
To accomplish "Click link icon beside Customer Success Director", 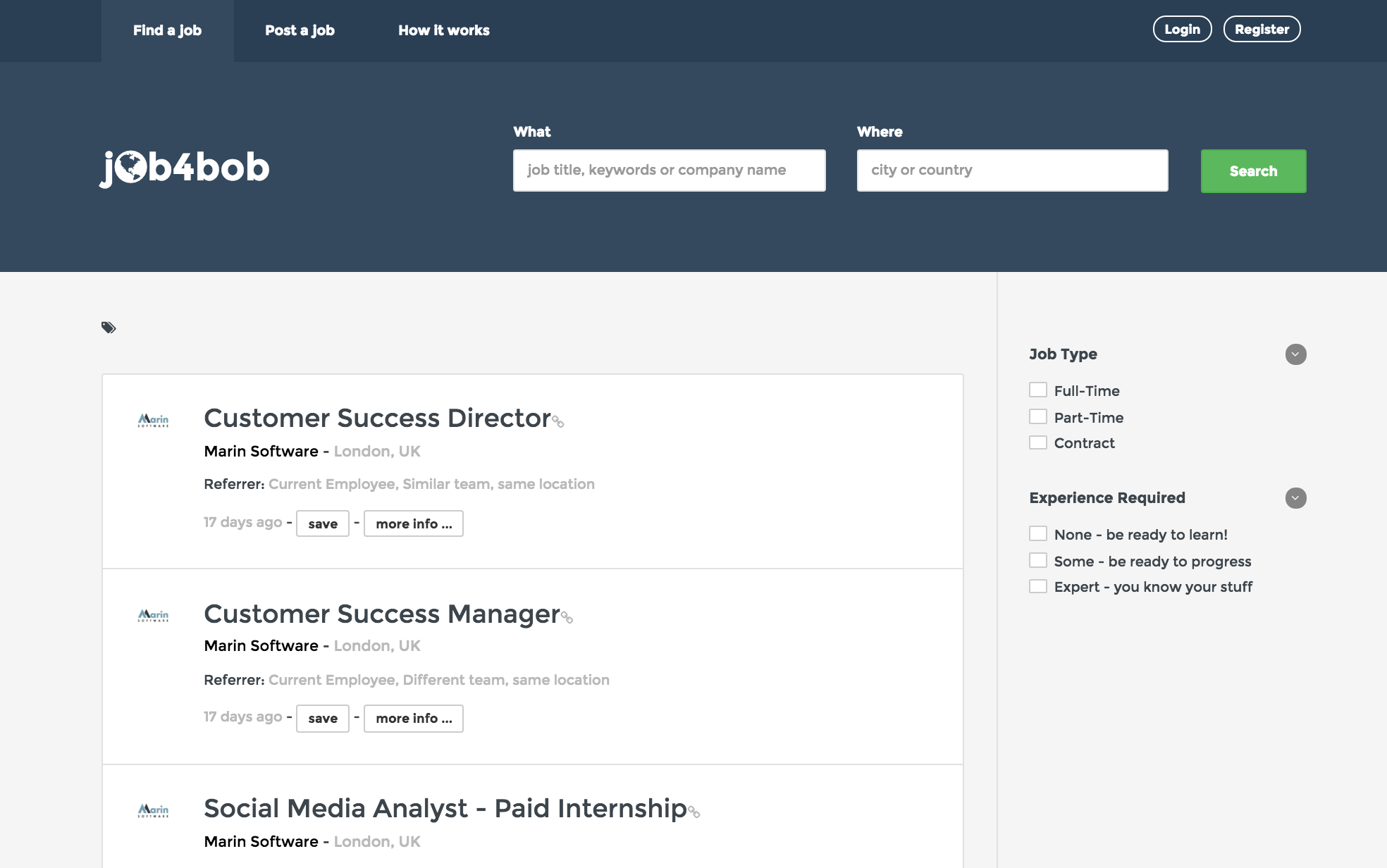I will coord(558,421).
